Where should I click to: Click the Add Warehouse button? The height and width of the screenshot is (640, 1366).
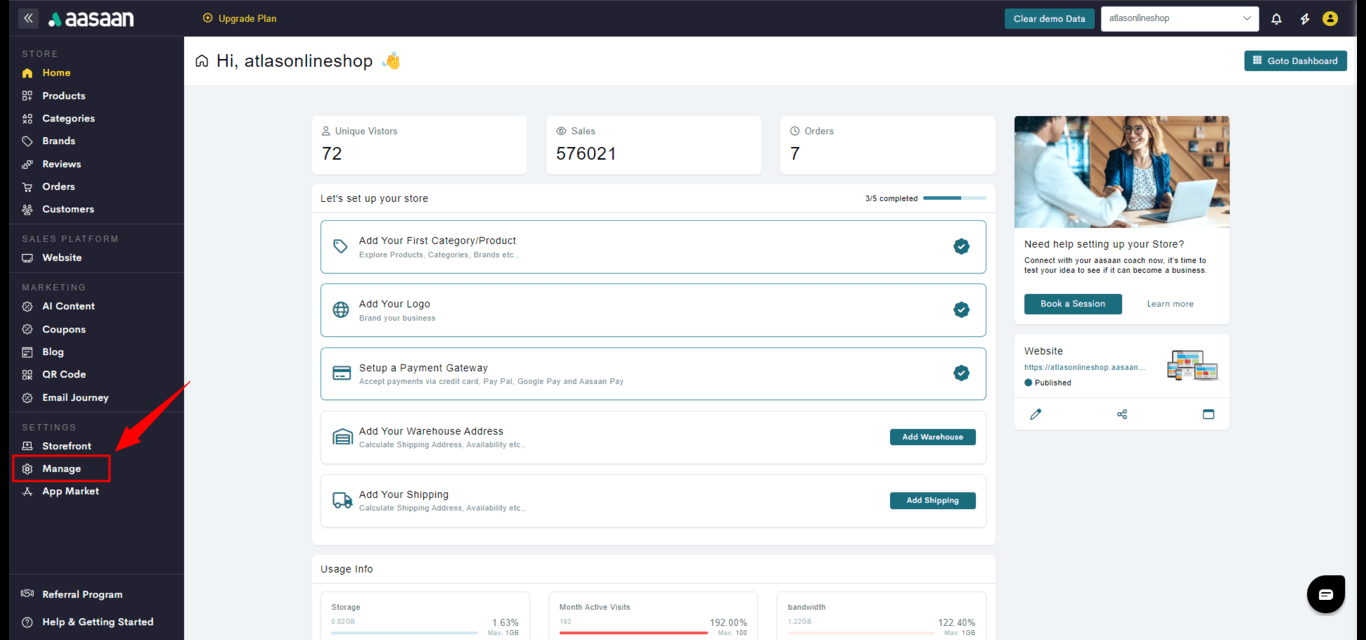point(932,437)
